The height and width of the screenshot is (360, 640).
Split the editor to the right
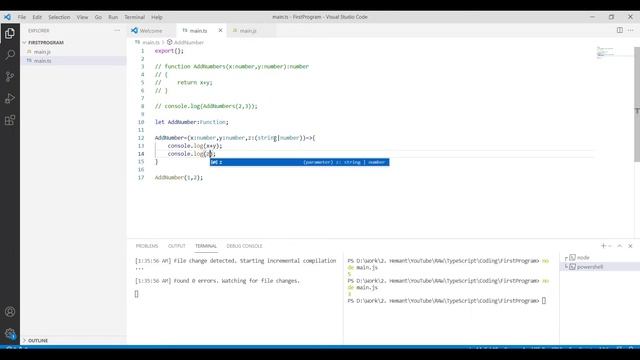620,30
